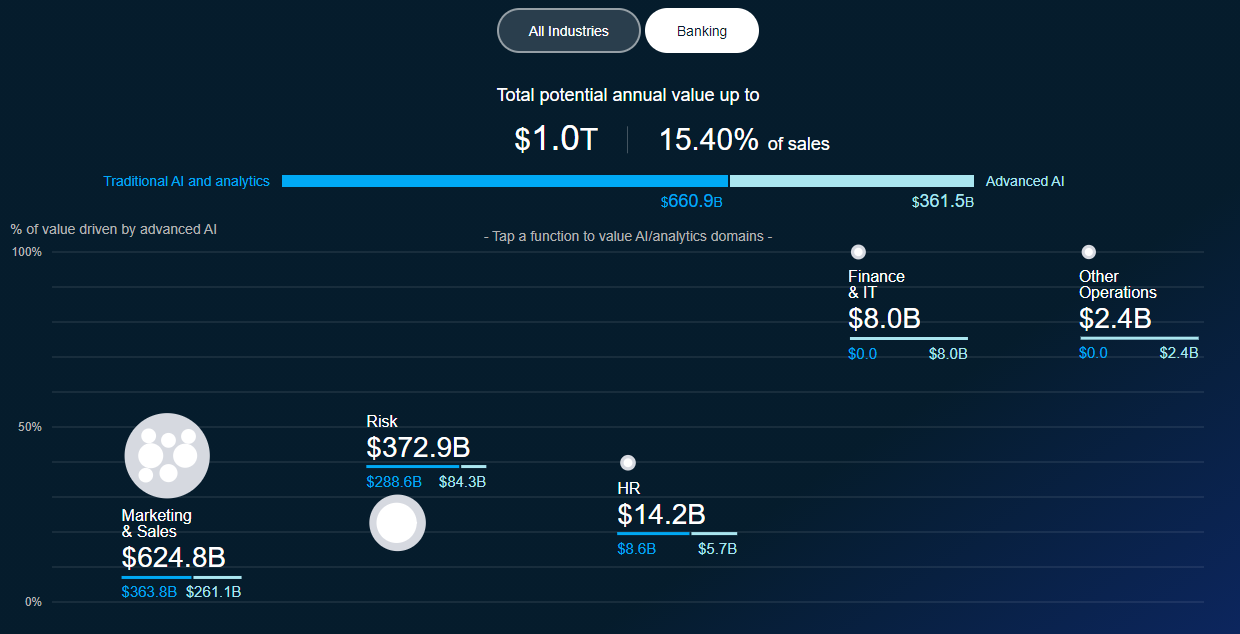Switch to the All Industries filter
The height and width of the screenshot is (634, 1240).
click(569, 31)
